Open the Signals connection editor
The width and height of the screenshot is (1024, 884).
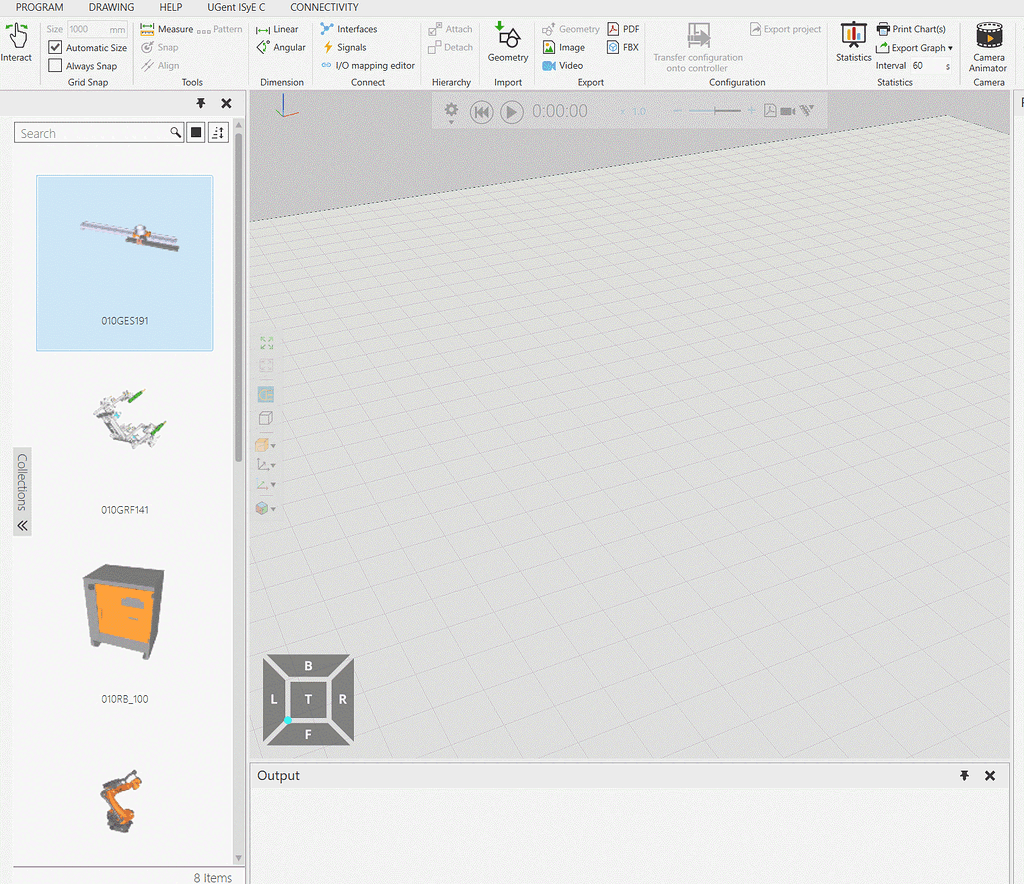tap(345, 47)
